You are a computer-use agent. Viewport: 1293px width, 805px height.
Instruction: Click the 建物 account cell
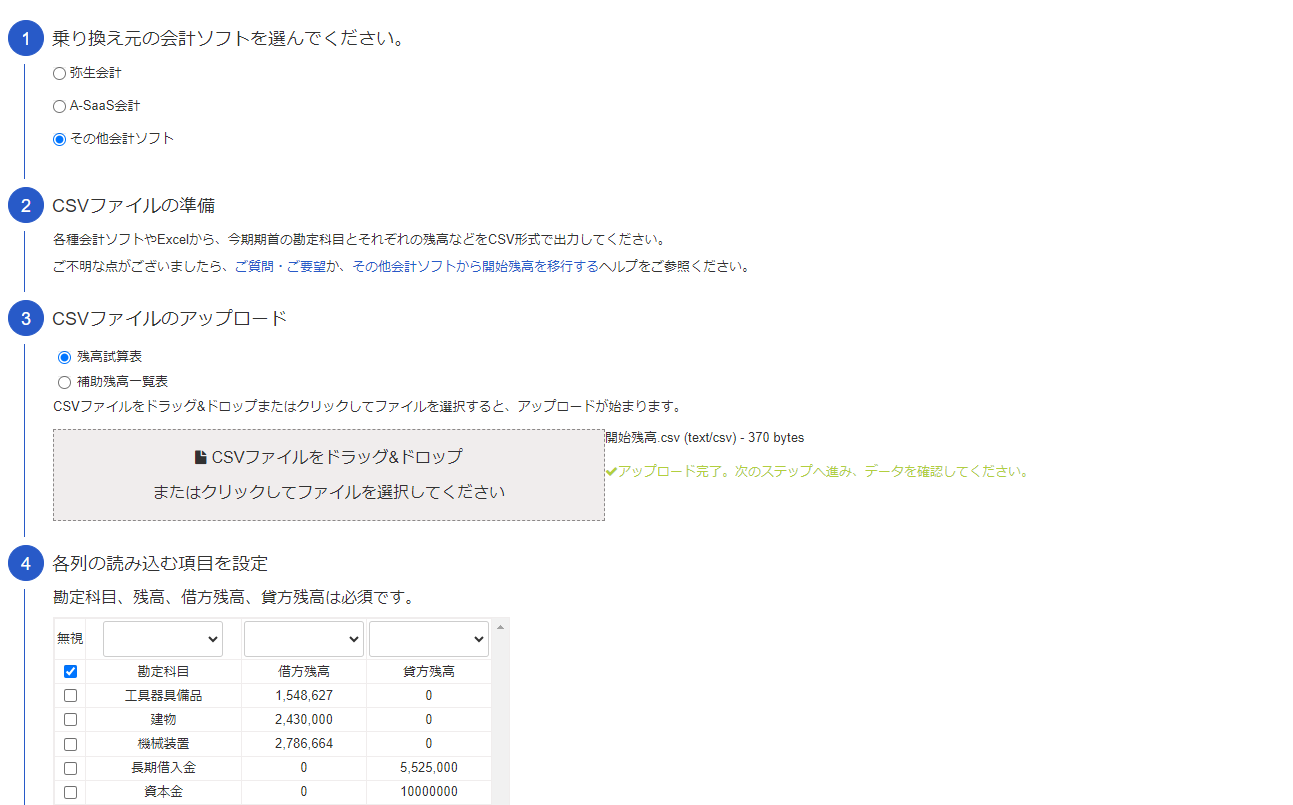pos(164,720)
